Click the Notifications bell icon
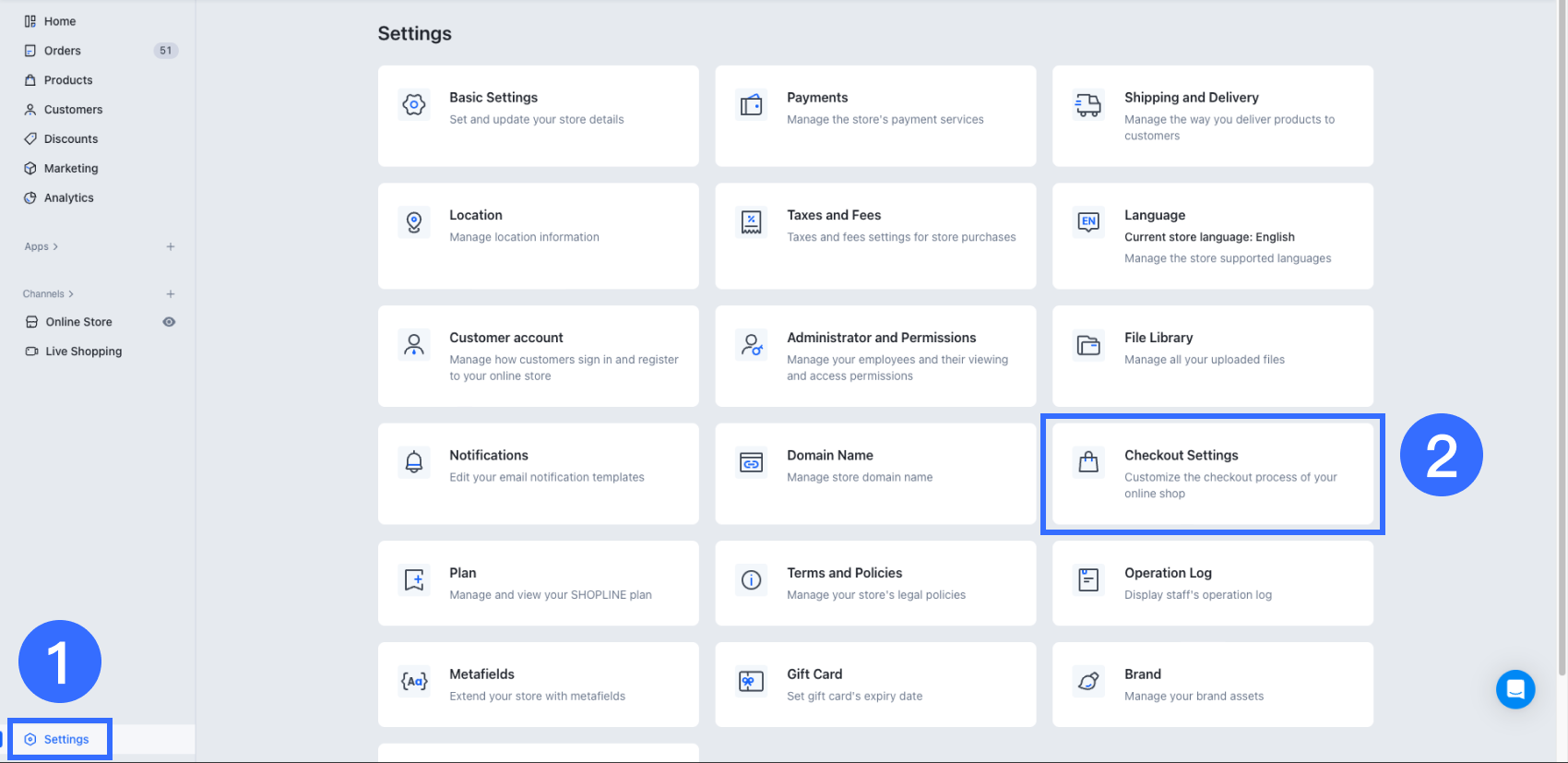This screenshot has height=763, width=1568. 414,462
